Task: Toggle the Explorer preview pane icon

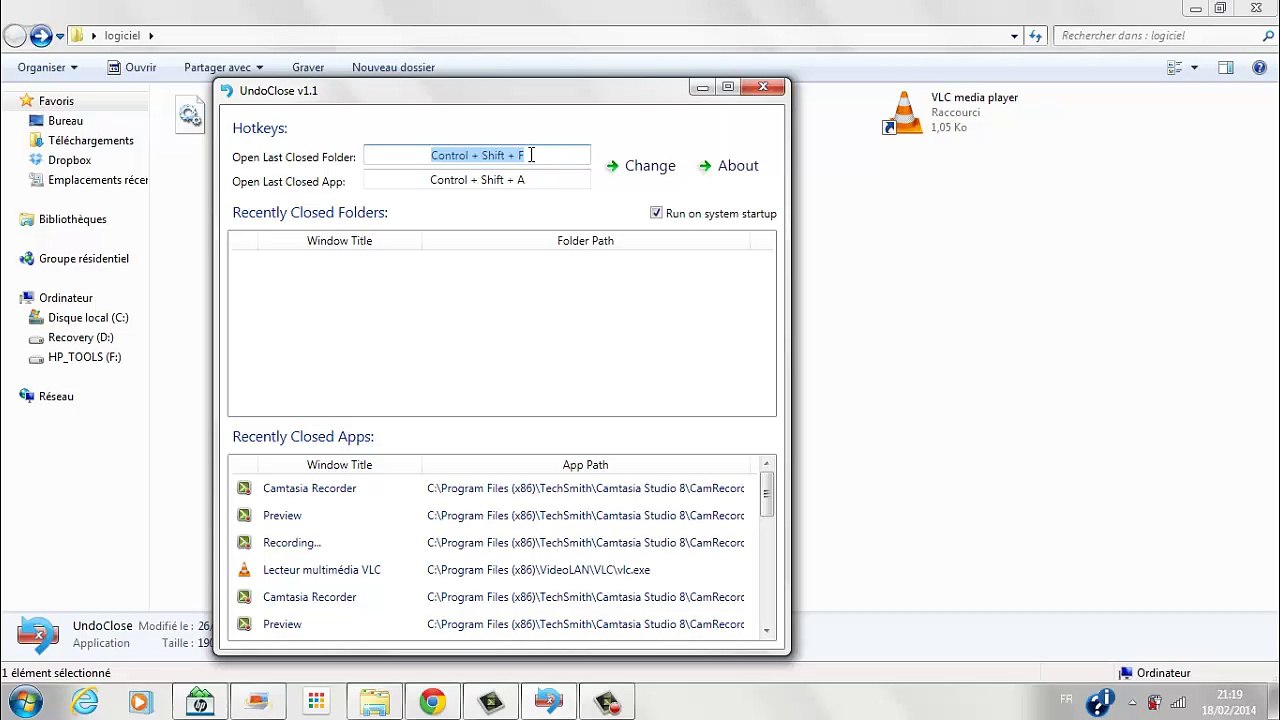Action: tap(1226, 67)
